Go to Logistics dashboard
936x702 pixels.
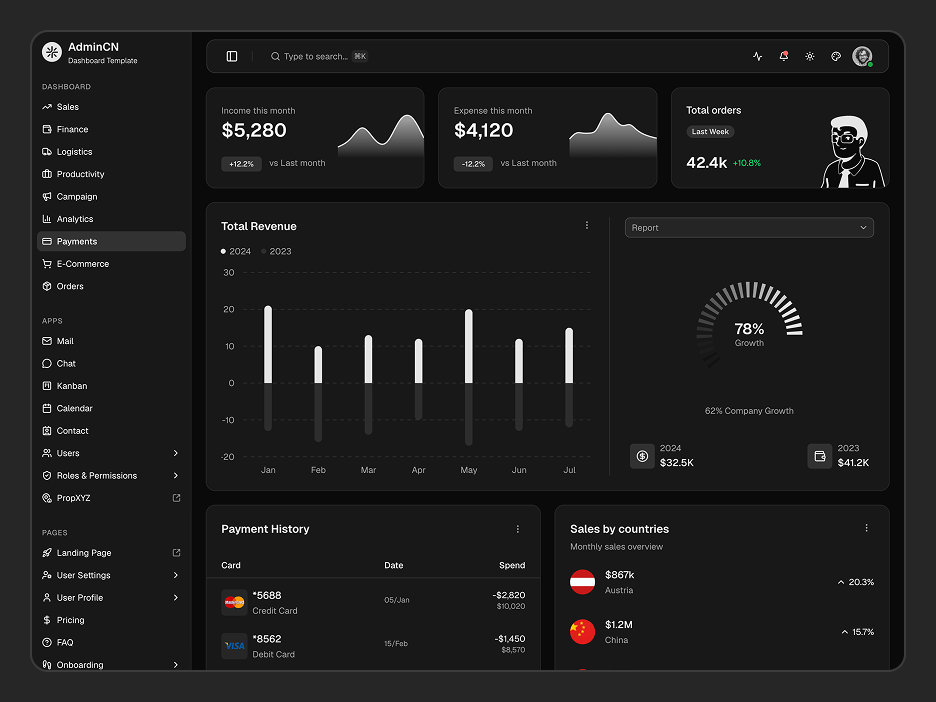tap(111, 152)
